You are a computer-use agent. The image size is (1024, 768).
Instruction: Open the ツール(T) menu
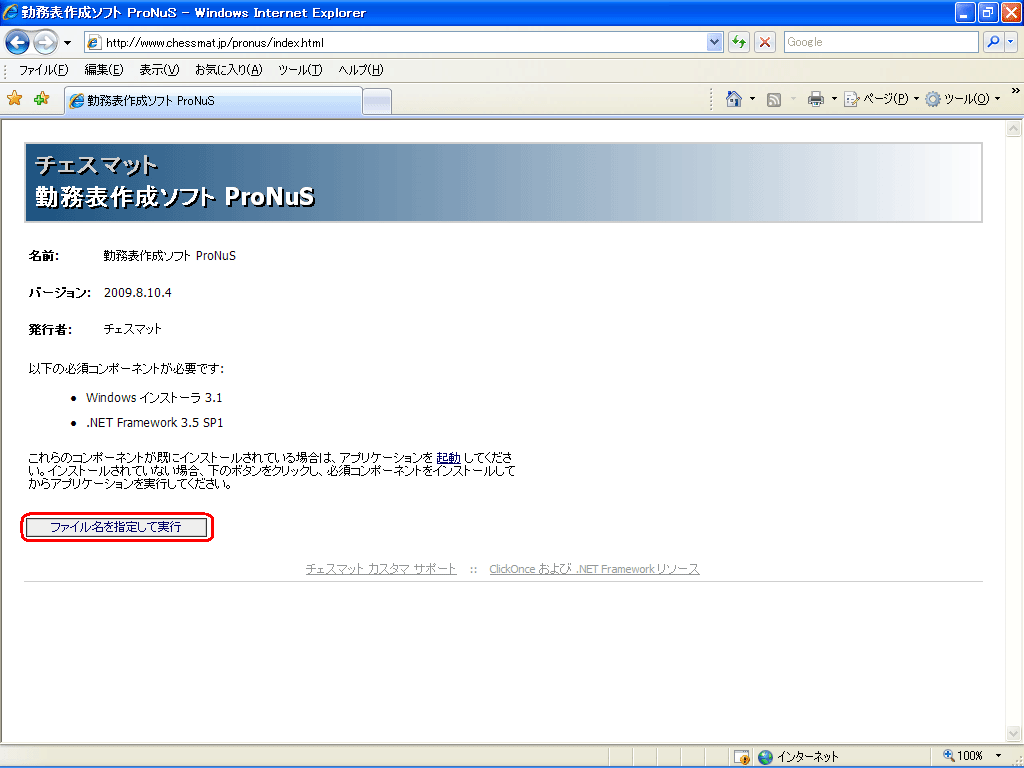300,70
